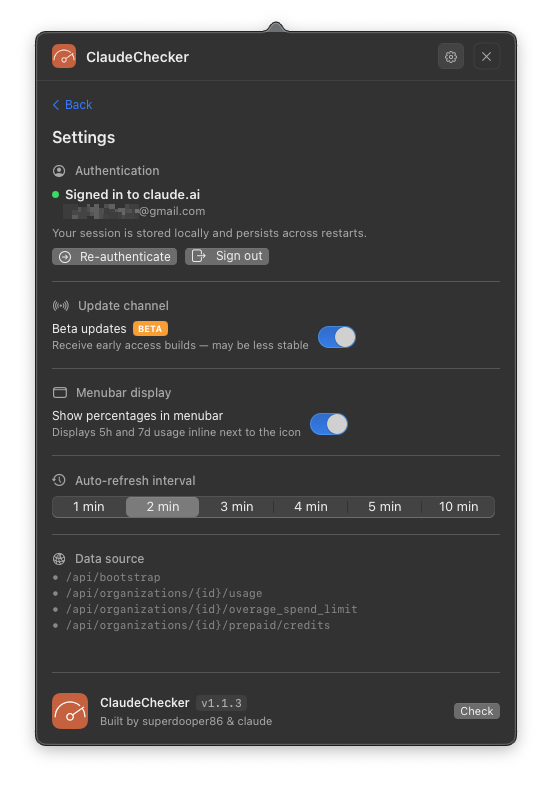Toggle Show percentages in menubar switch
Screen dimensions: 552x785
tap(329, 424)
